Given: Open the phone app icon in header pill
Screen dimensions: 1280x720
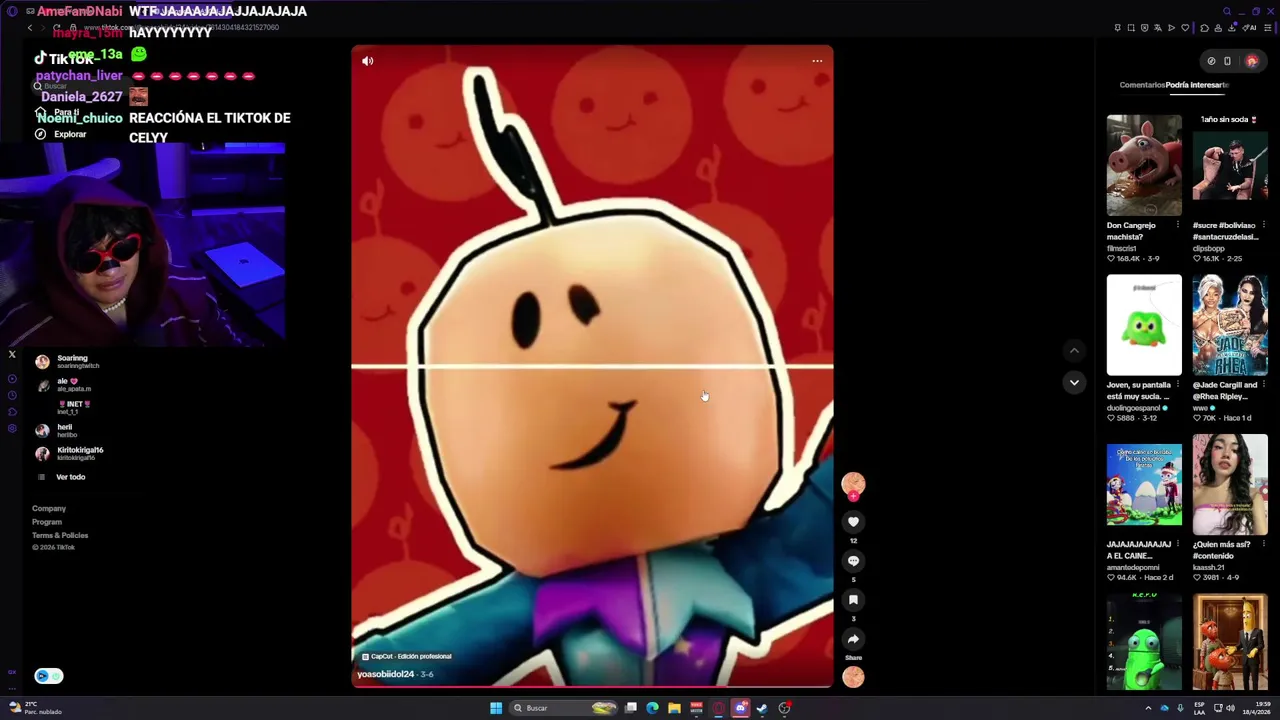Looking at the screenshot, I should point(1228,61).
